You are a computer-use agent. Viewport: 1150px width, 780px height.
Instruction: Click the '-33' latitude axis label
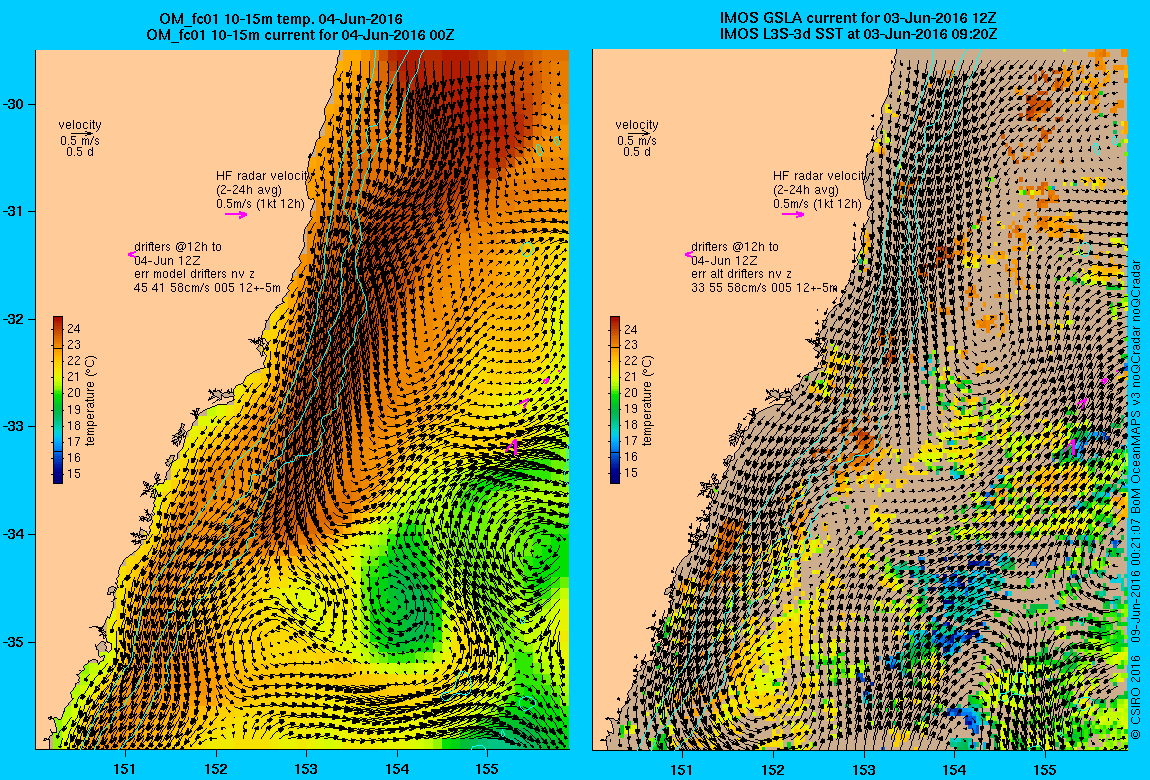(13, 426)
